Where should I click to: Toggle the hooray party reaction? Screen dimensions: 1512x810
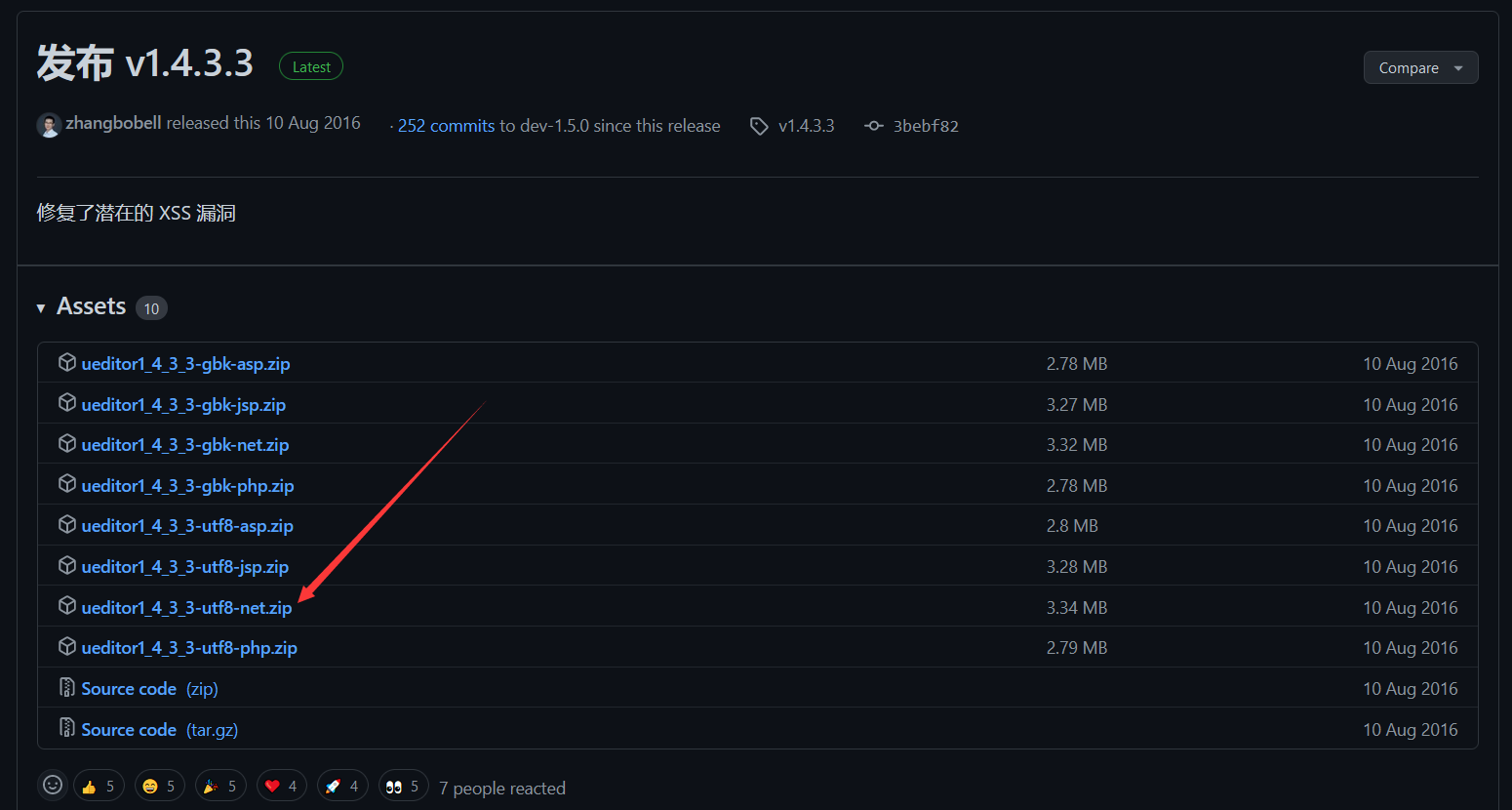220,786
